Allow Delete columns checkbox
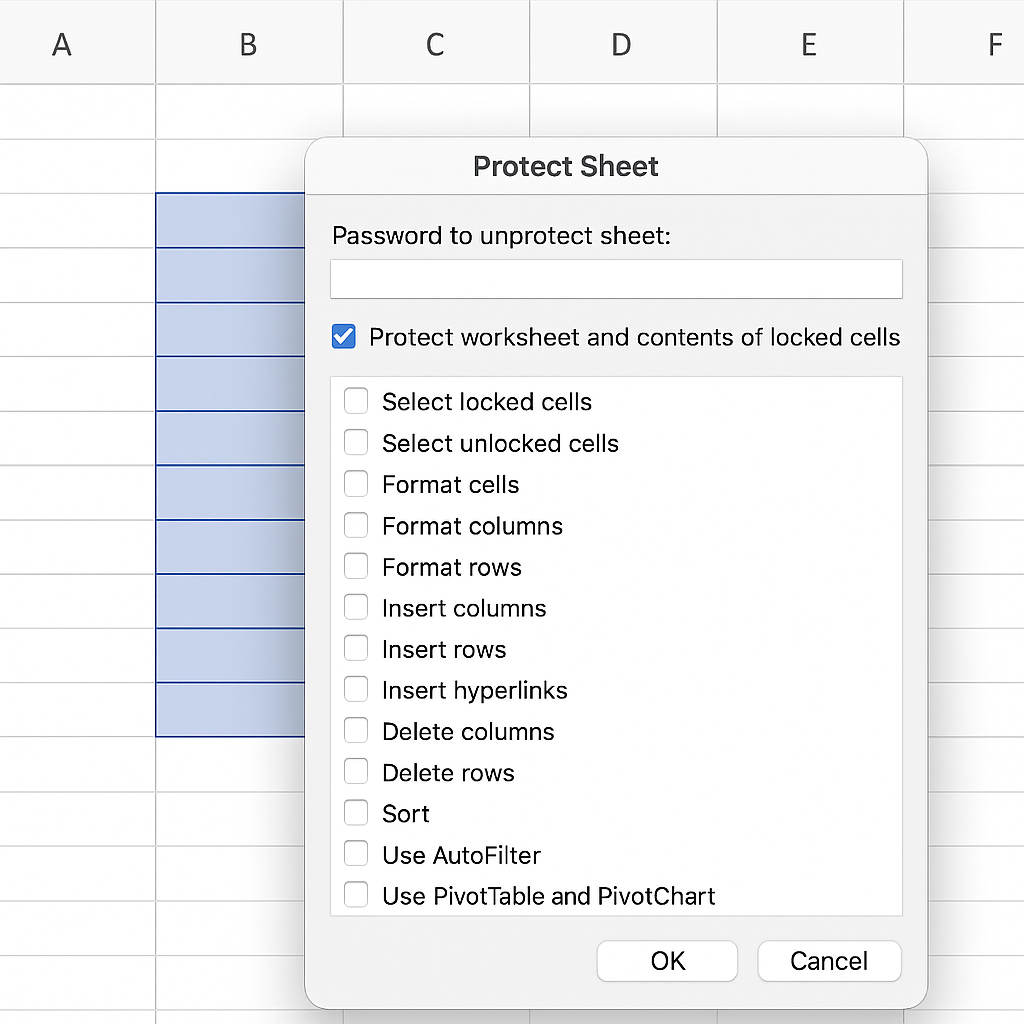This screenshot has height=1024, width=1024. (356, 731)
